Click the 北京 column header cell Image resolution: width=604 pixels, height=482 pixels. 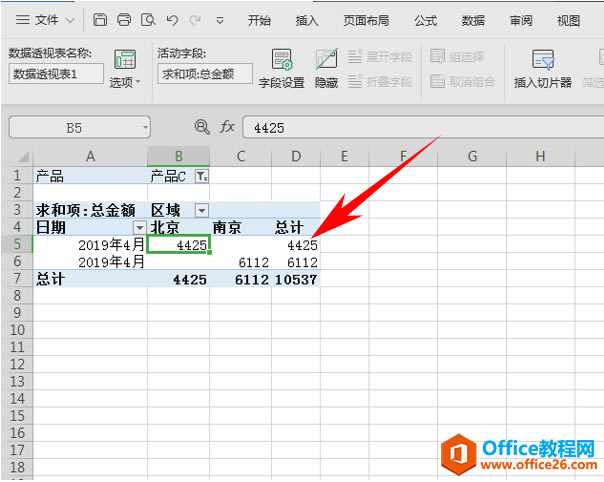pos(178,227)
